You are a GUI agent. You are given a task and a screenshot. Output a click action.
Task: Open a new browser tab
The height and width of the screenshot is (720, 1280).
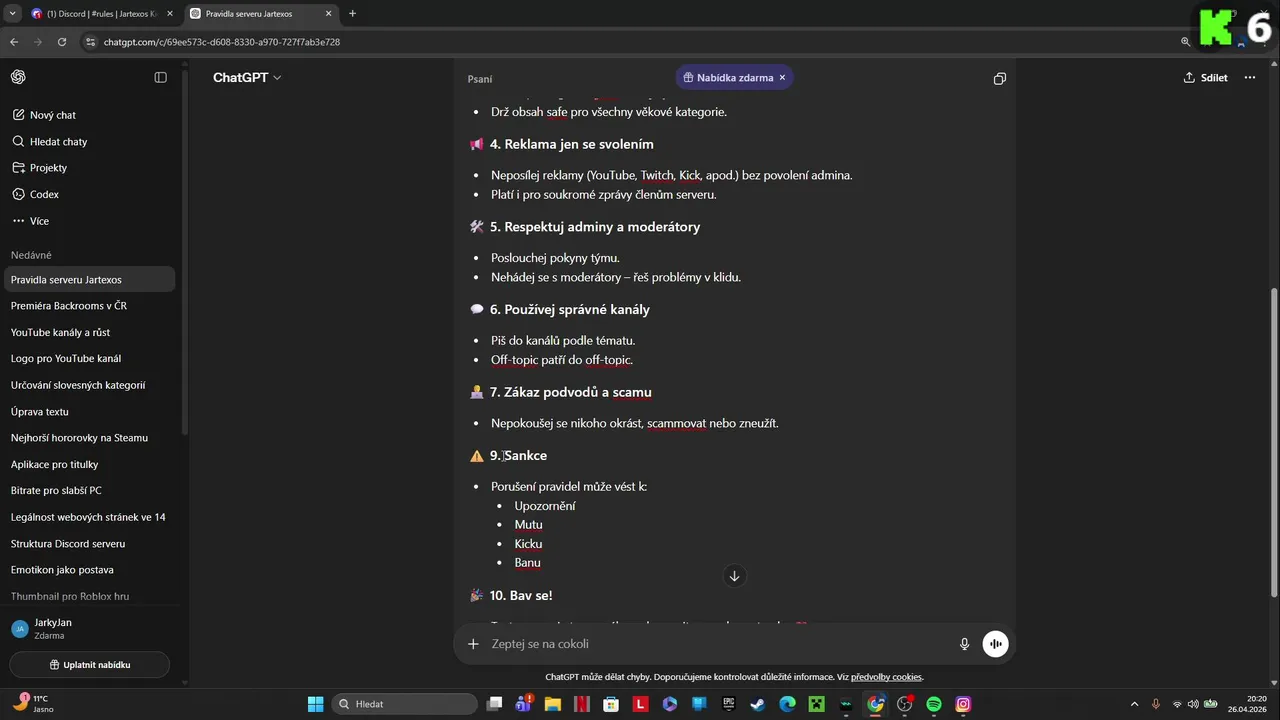coord(352,14)
